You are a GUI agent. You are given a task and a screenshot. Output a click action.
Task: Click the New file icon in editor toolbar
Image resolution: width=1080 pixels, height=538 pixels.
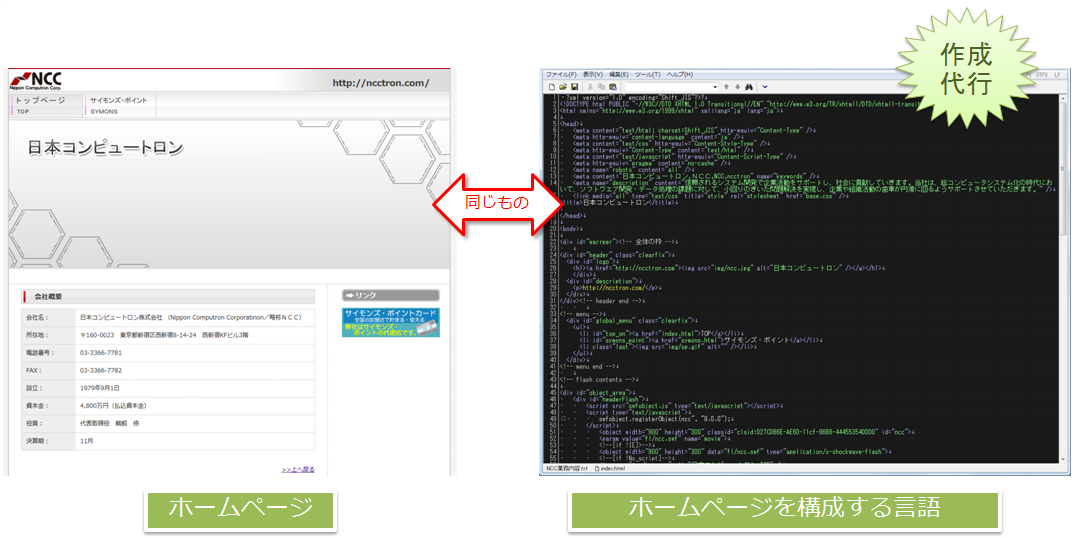tap(552, 87)
